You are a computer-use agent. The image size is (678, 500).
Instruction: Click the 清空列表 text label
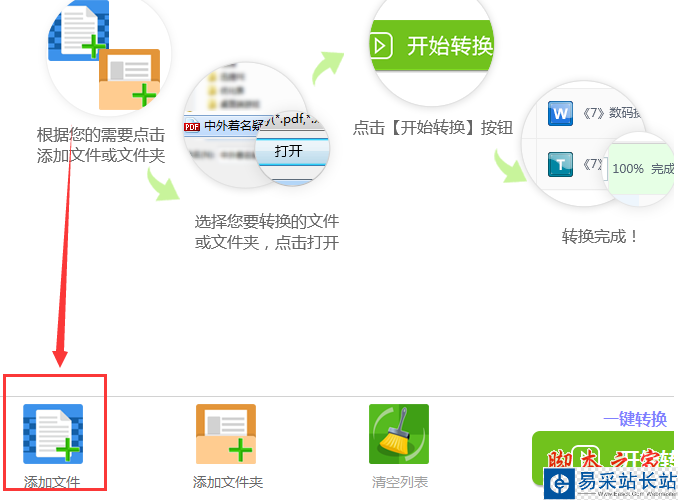pos(400,482)
